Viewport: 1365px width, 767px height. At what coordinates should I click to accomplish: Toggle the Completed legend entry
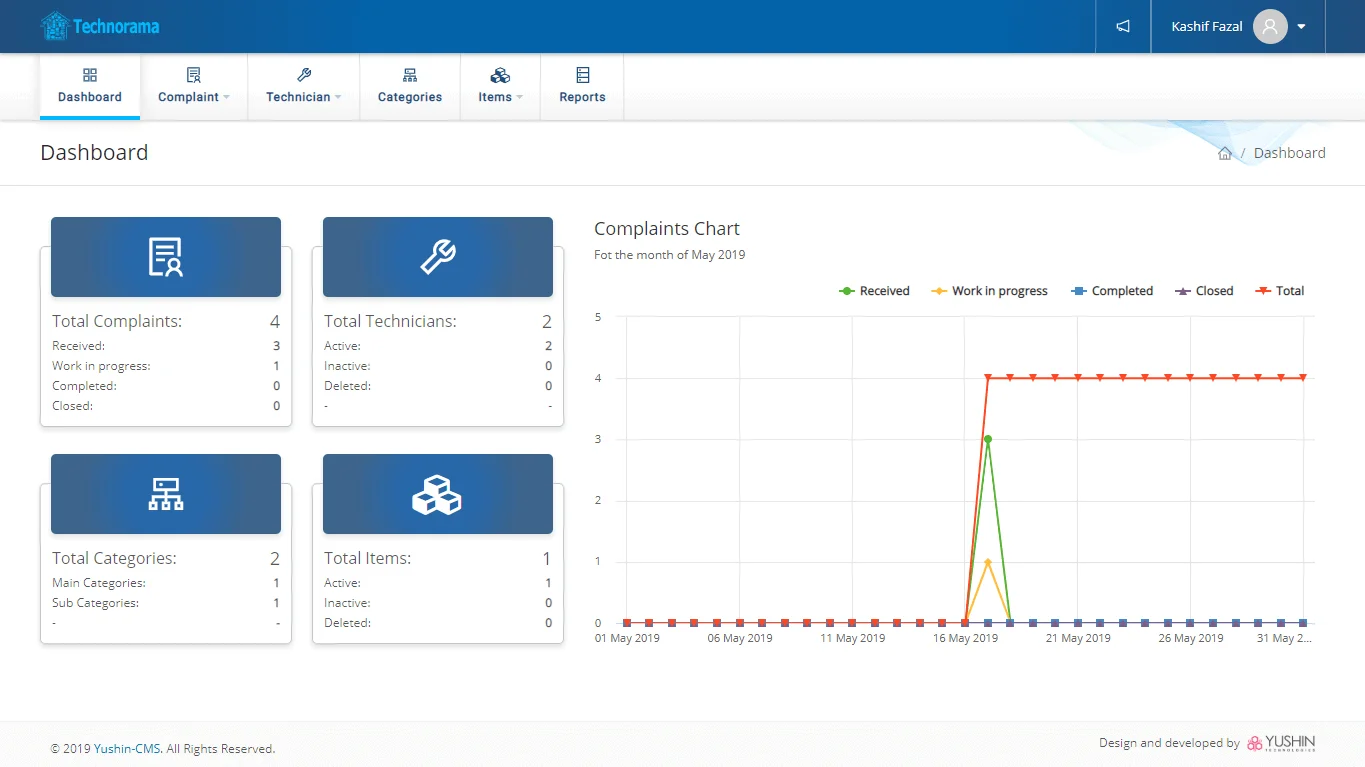[1112, 291]
